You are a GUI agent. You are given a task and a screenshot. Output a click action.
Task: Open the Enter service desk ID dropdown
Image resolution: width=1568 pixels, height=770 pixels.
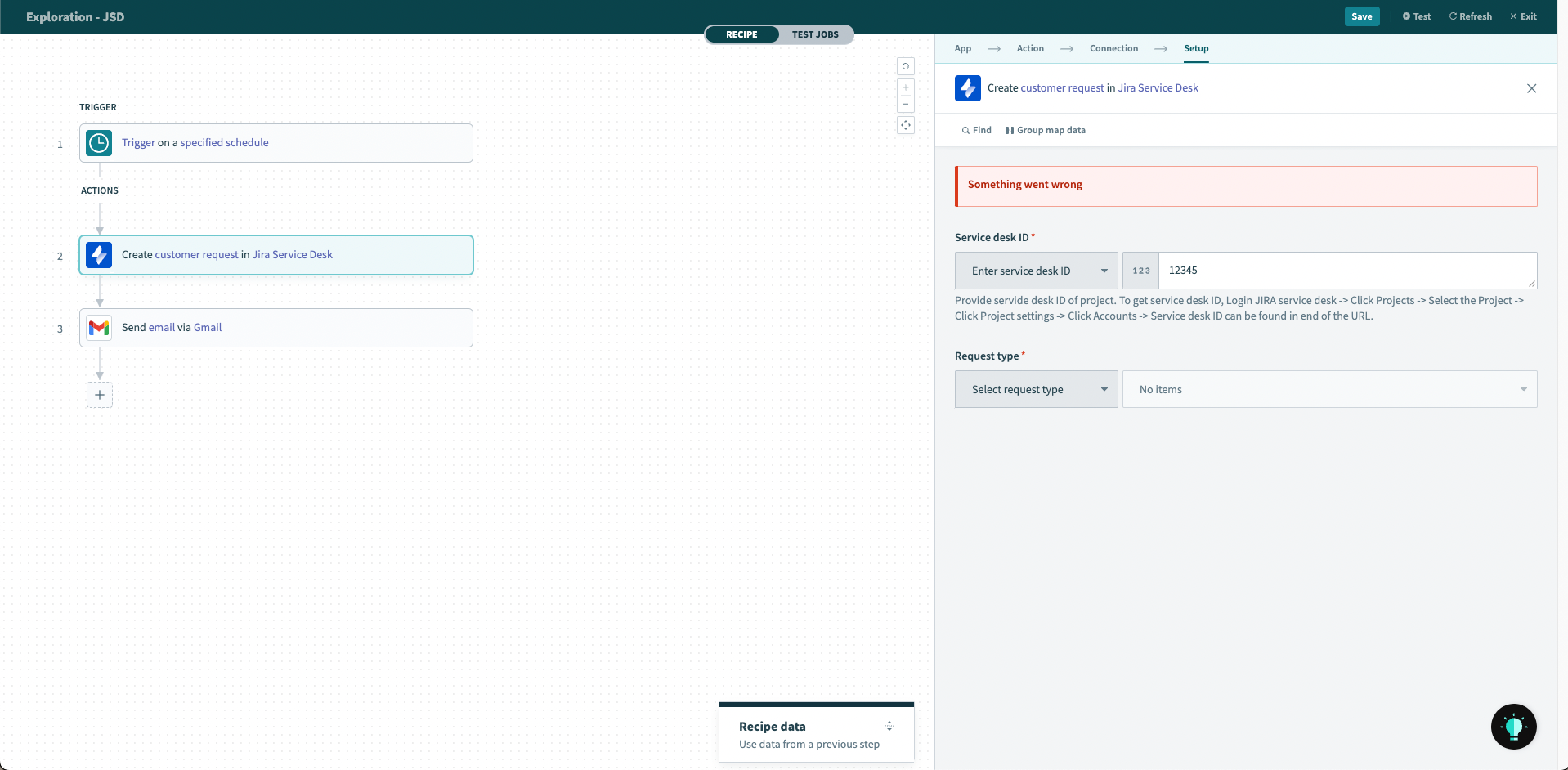[x=1036, y=271]
